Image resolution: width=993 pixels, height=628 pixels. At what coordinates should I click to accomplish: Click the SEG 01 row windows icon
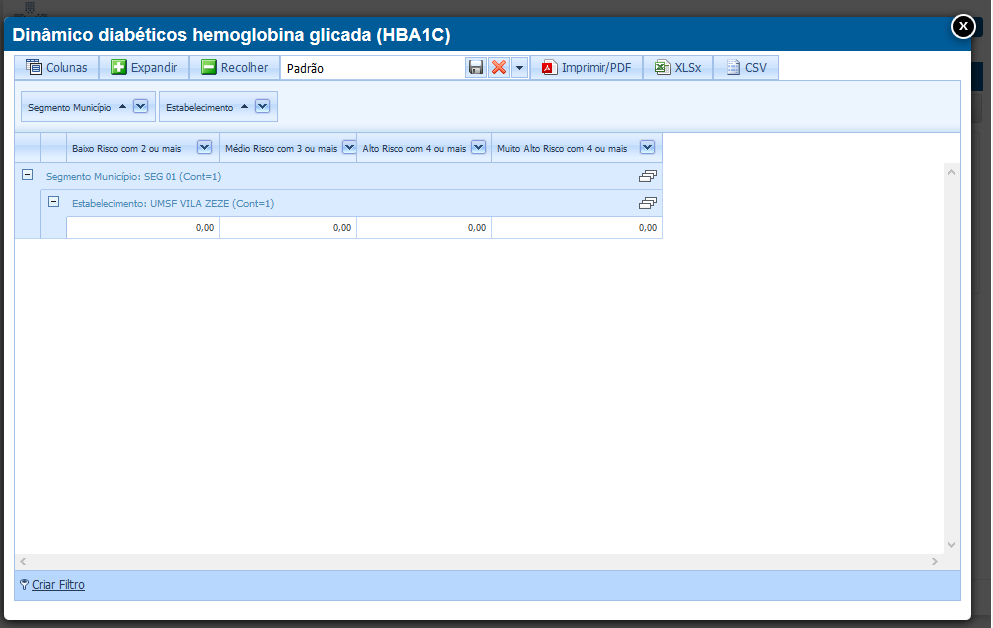648,176
